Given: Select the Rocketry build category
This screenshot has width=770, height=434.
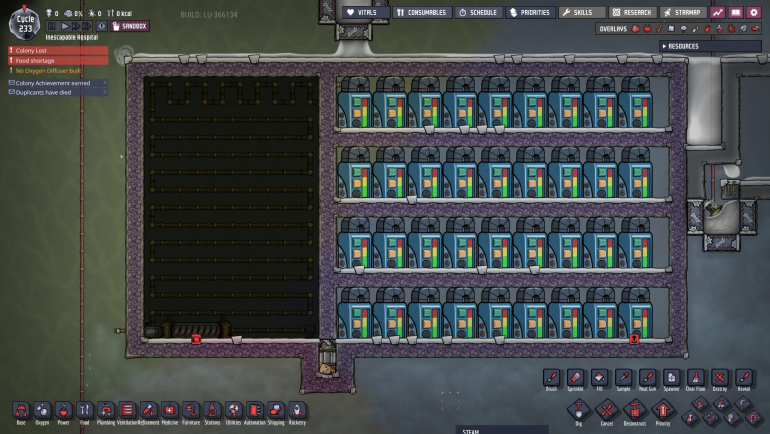Looking at the screenshot, I should pos(297,411).
